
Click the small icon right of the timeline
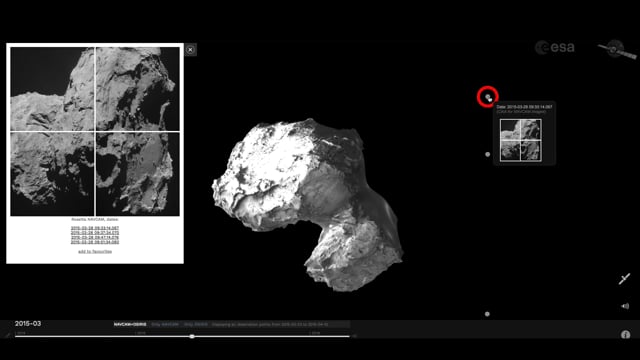click(355, 336)
